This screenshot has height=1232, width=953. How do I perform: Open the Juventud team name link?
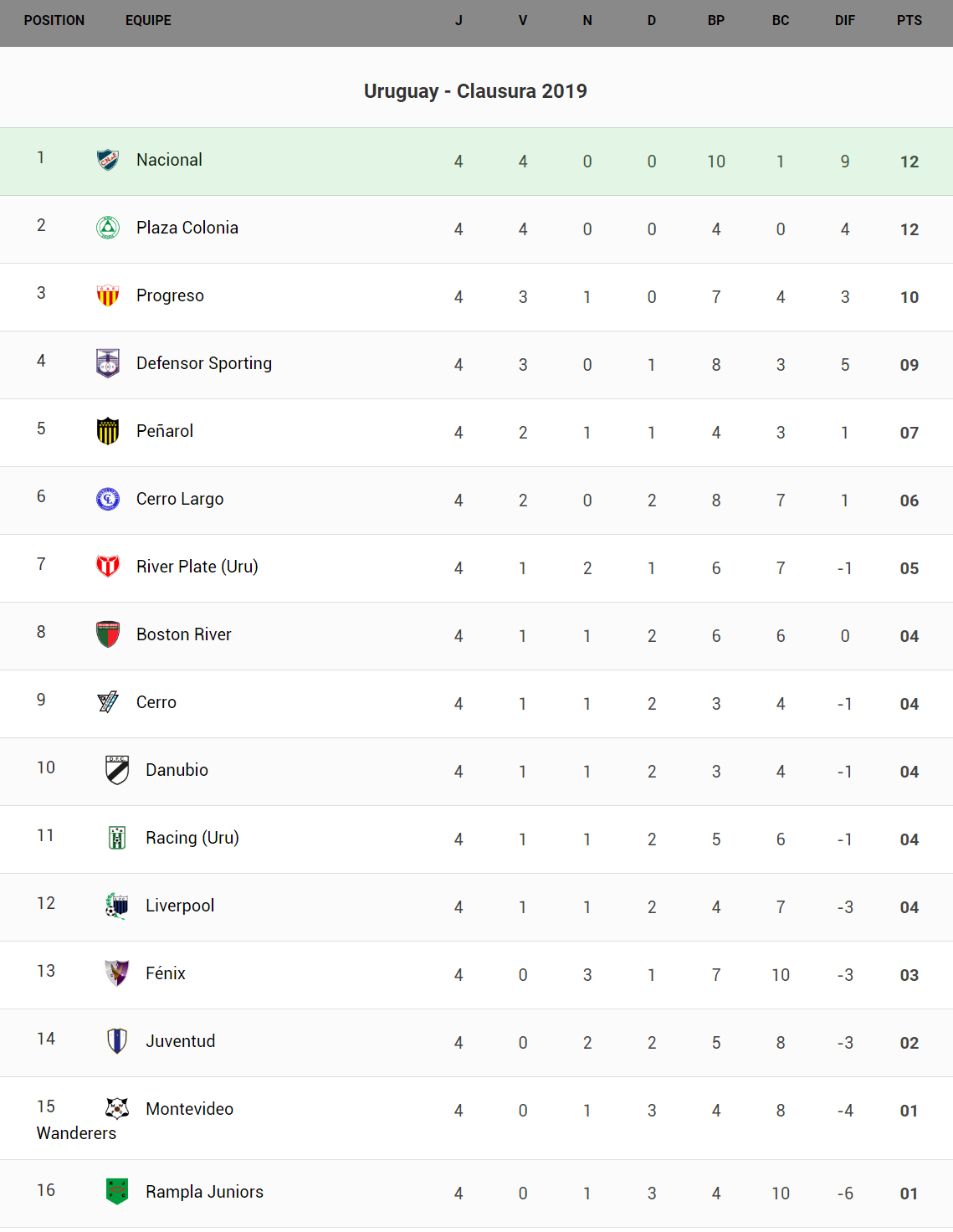click(181, 1041)
